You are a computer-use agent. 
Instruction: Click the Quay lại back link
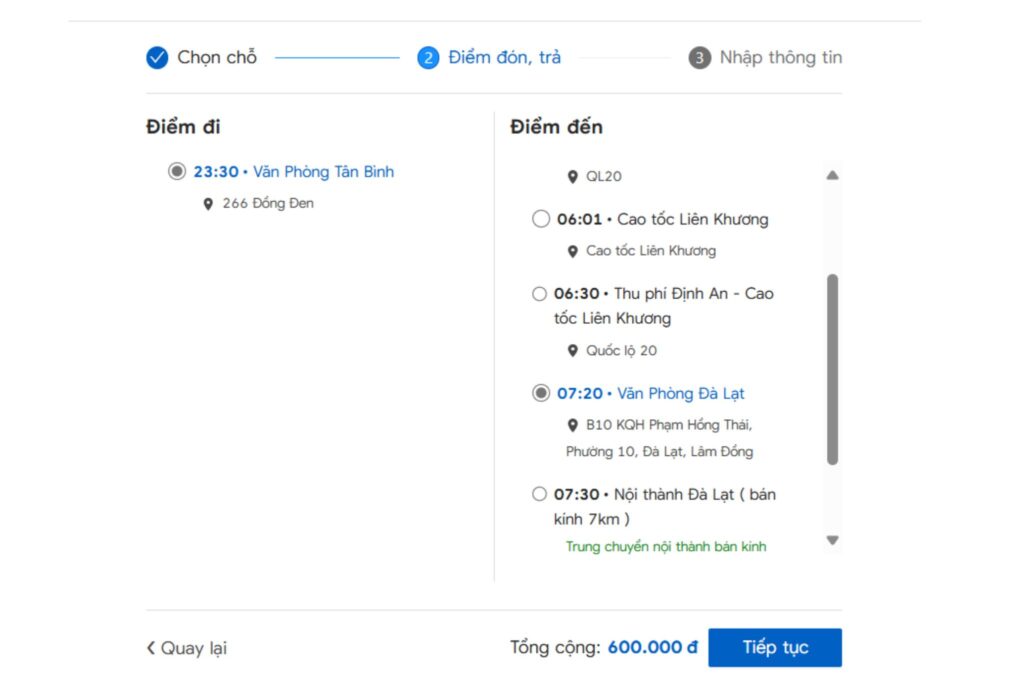(187, 648)
